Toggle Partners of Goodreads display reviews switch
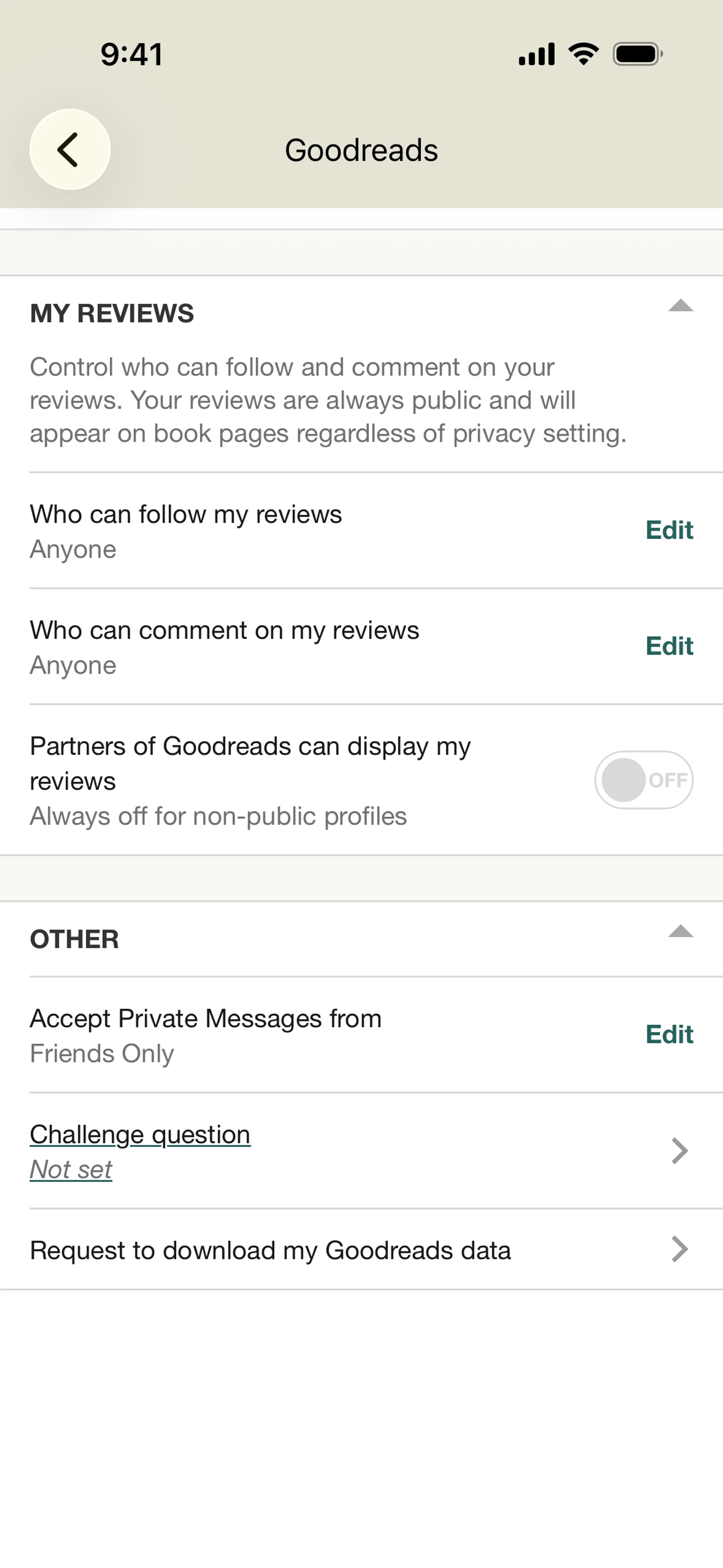This screenshot has width=723, height=1568. (x=643, y=780)
